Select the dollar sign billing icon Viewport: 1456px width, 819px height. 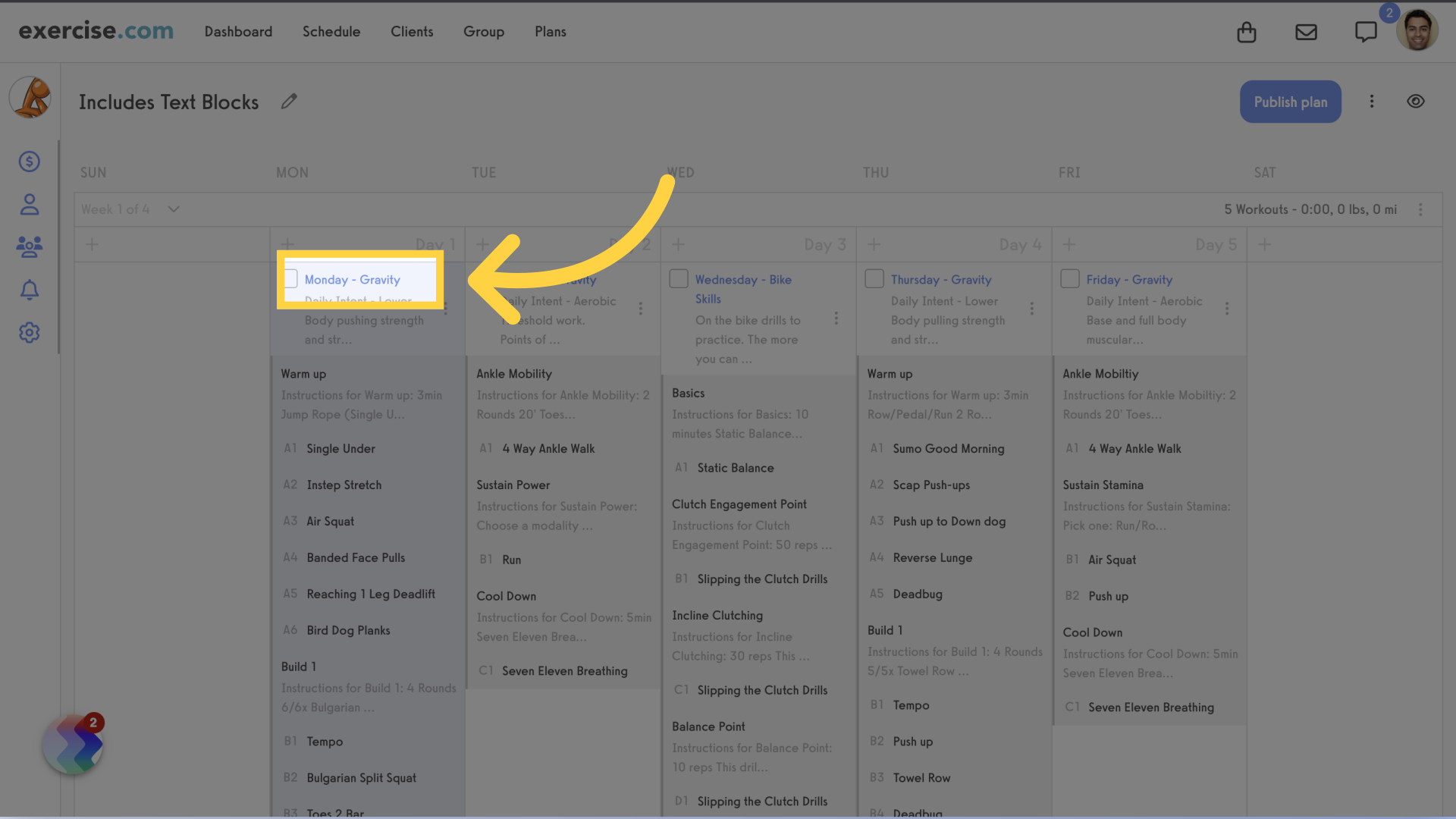29,161
